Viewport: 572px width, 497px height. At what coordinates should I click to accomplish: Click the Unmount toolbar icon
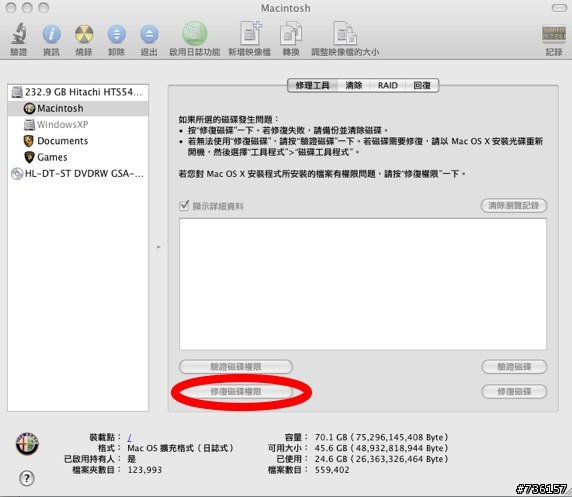click(117, 34)
